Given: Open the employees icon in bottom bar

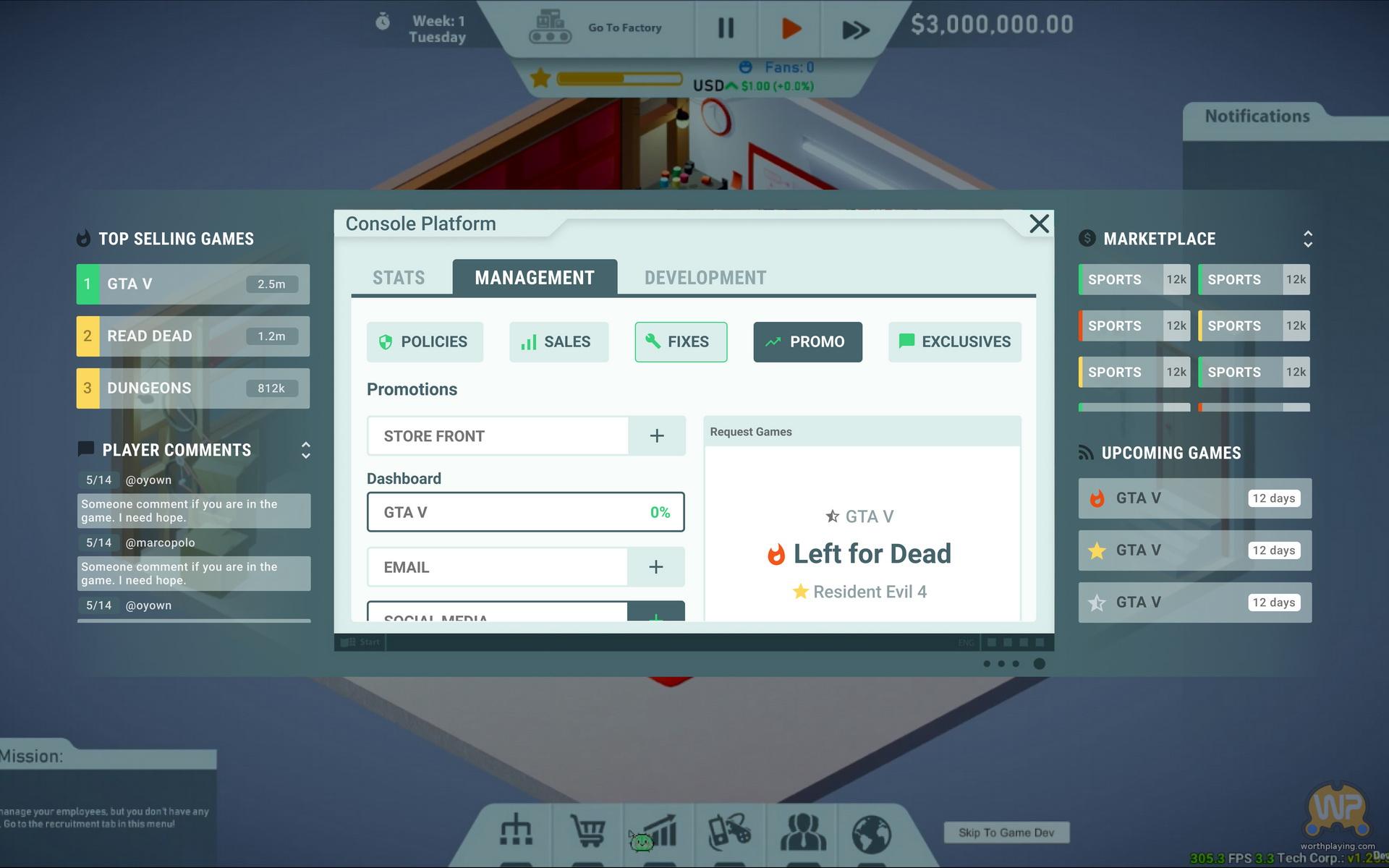Looking at the screenshot, I should click(x=802, y=832).
